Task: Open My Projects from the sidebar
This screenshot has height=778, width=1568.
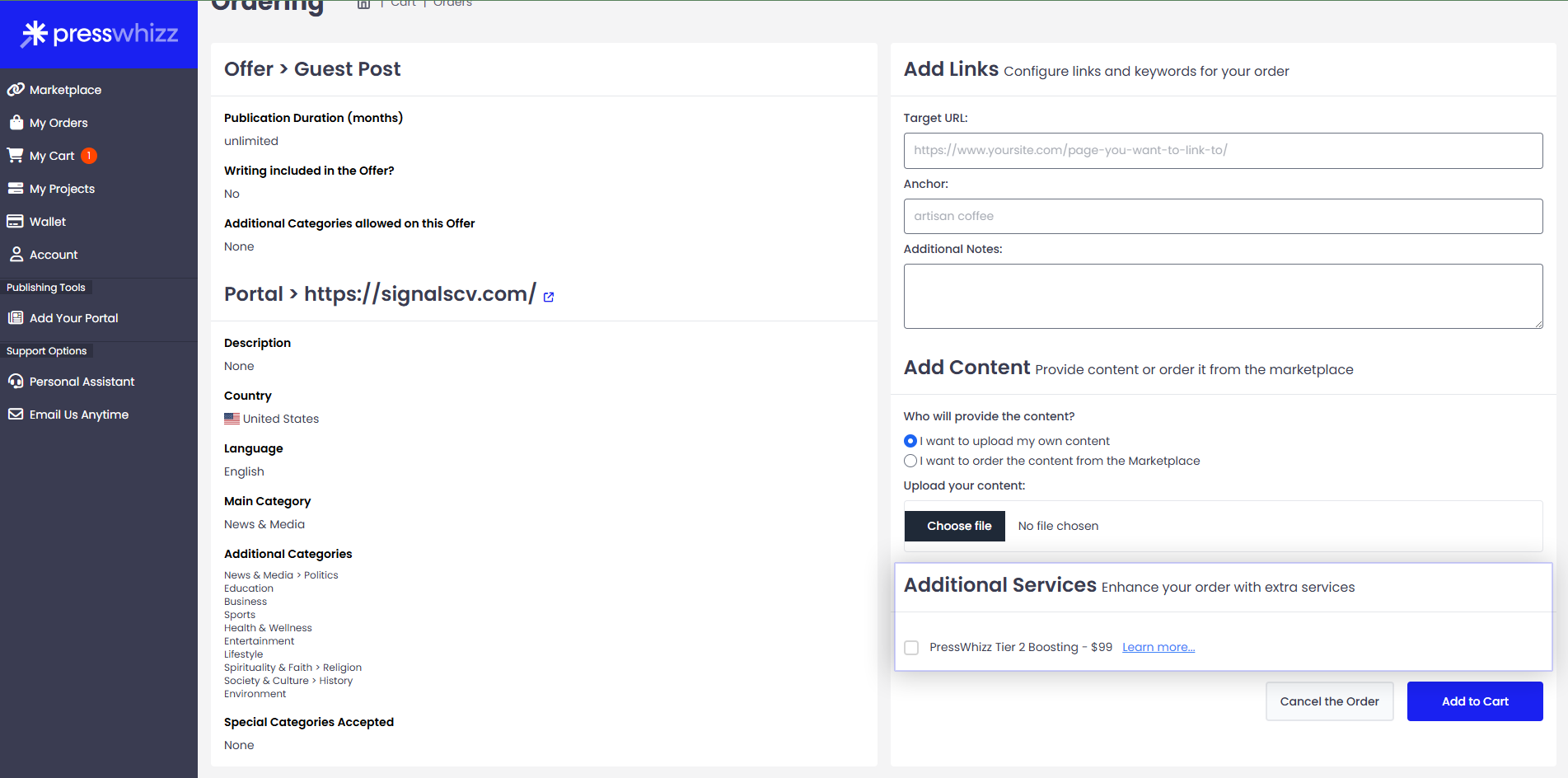Action: [x=61, y=188]
